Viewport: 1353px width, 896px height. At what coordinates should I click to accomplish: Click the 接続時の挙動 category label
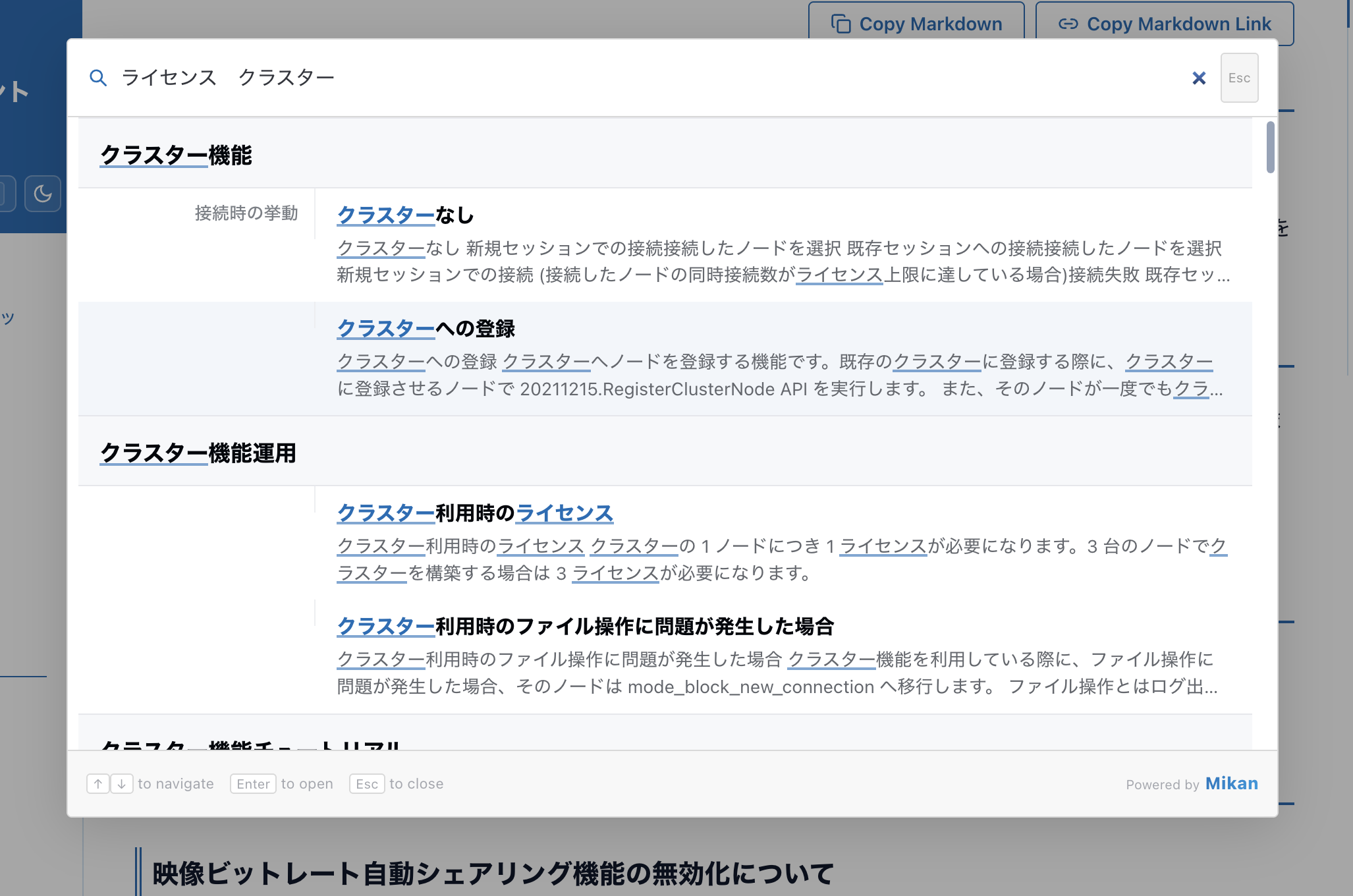pos(246,213)
